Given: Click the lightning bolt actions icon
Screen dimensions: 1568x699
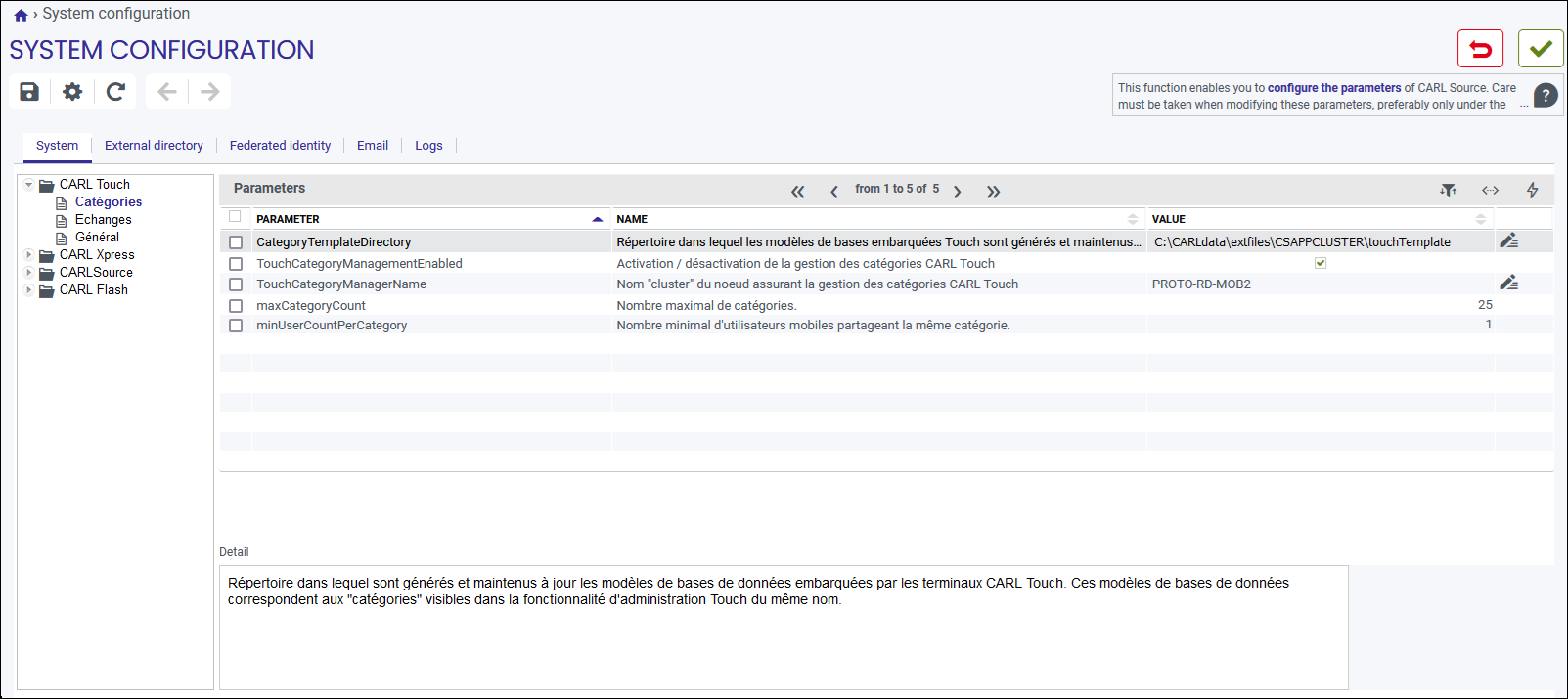Looking at the screenshot, I should (1532, 190).
